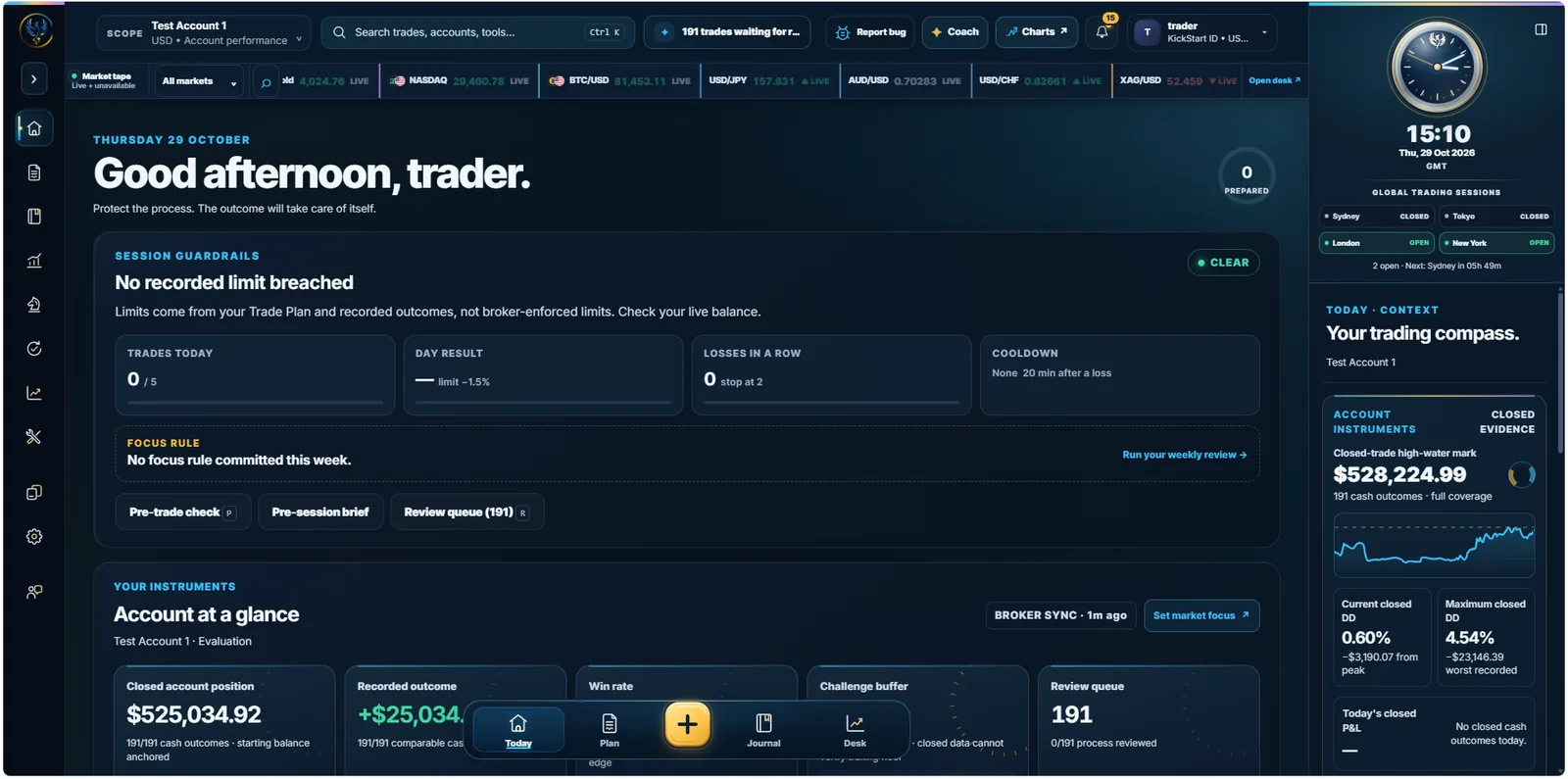Click the phoenix logo at top left
Screen dimensions: 1568x779
tap(36, 30)
